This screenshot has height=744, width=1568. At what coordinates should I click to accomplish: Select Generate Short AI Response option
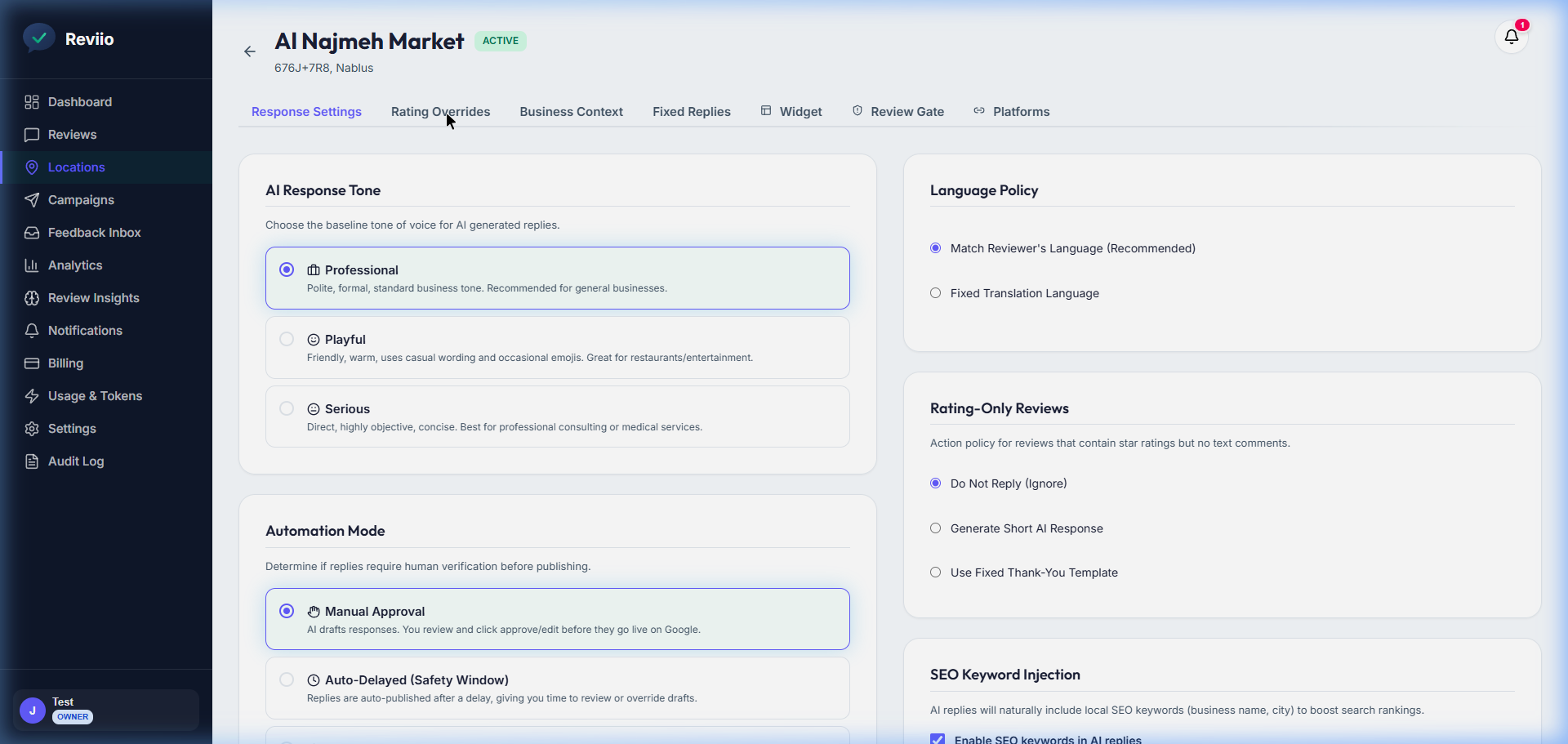pyautogui.click(x=936, y=528)
